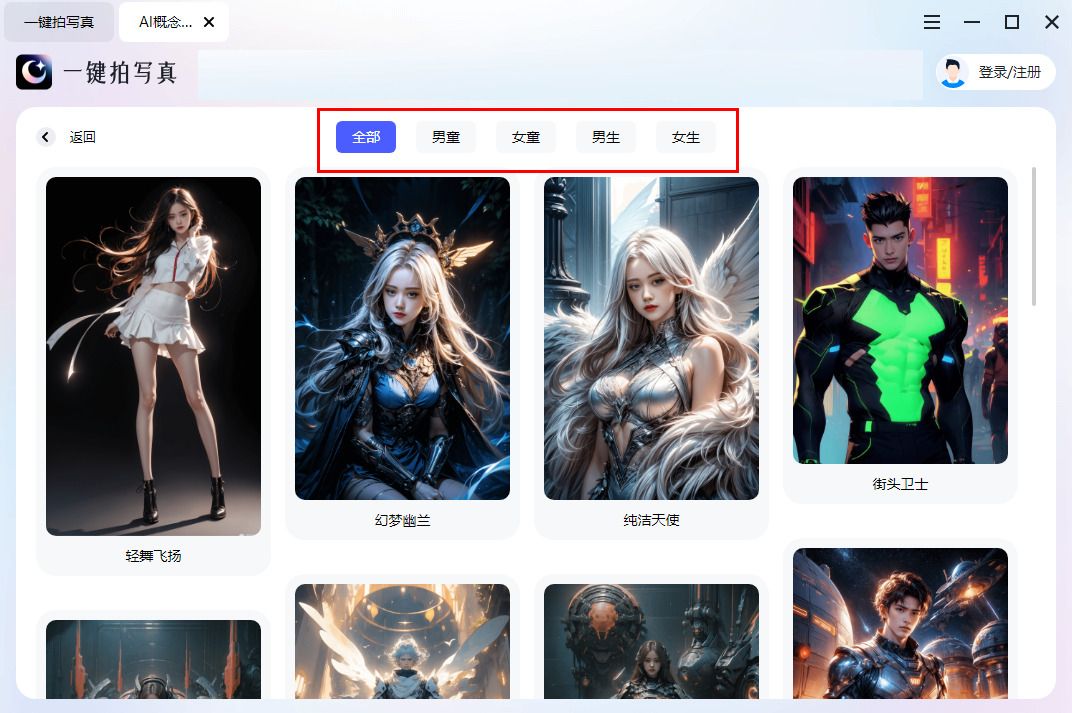Click the 一键拍写真 app title text

(x=120, y=72)
